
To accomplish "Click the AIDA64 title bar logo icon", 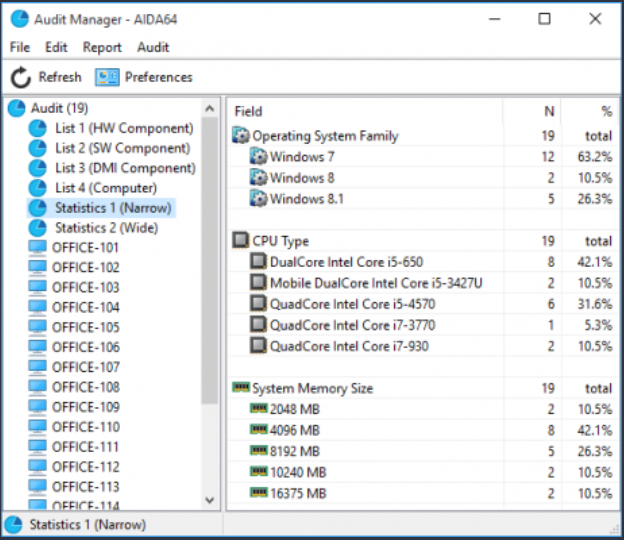I will pos(19,19).
